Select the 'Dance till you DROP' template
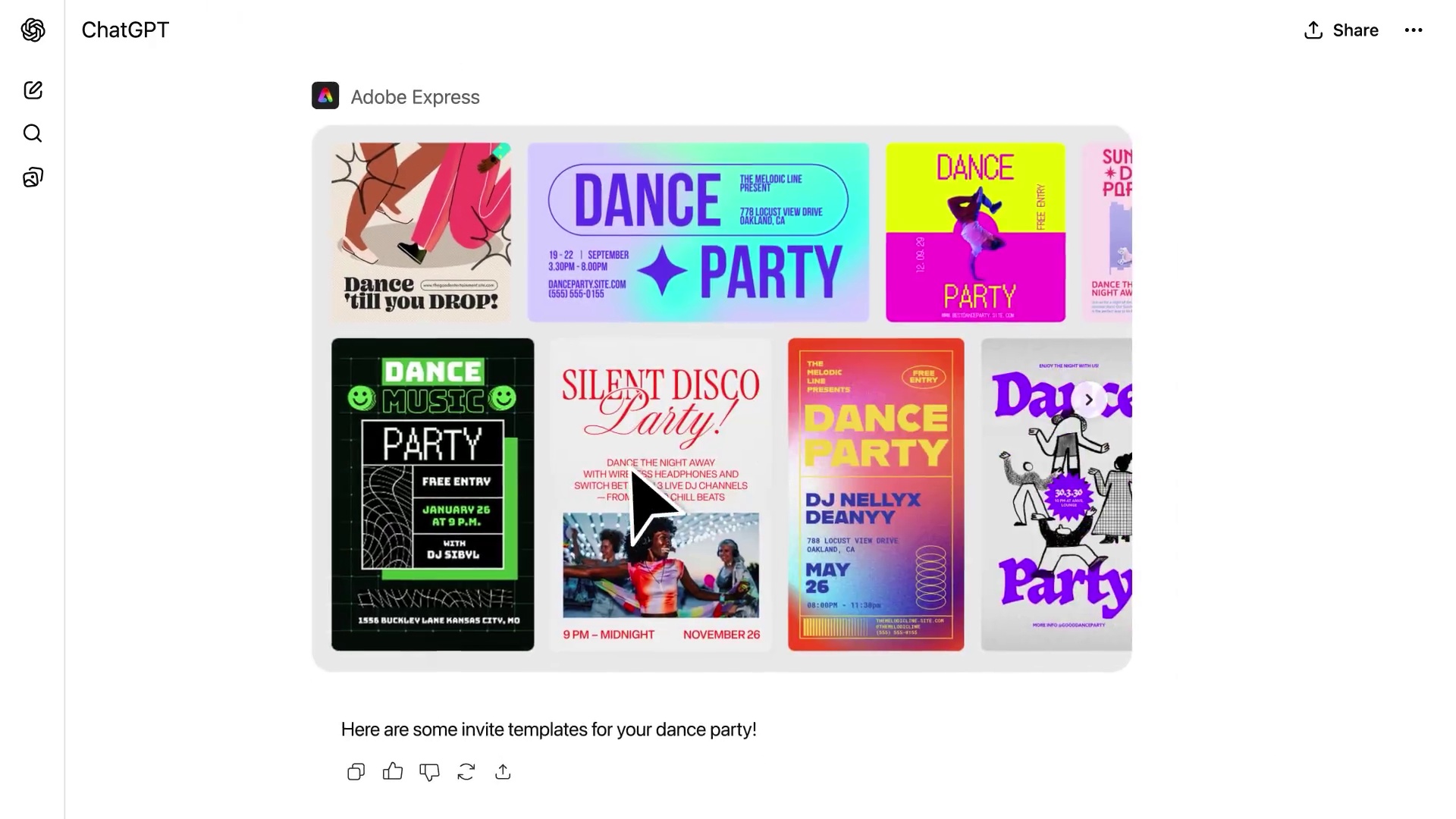This screenshot has height=819, width=1456. (421, 232)
